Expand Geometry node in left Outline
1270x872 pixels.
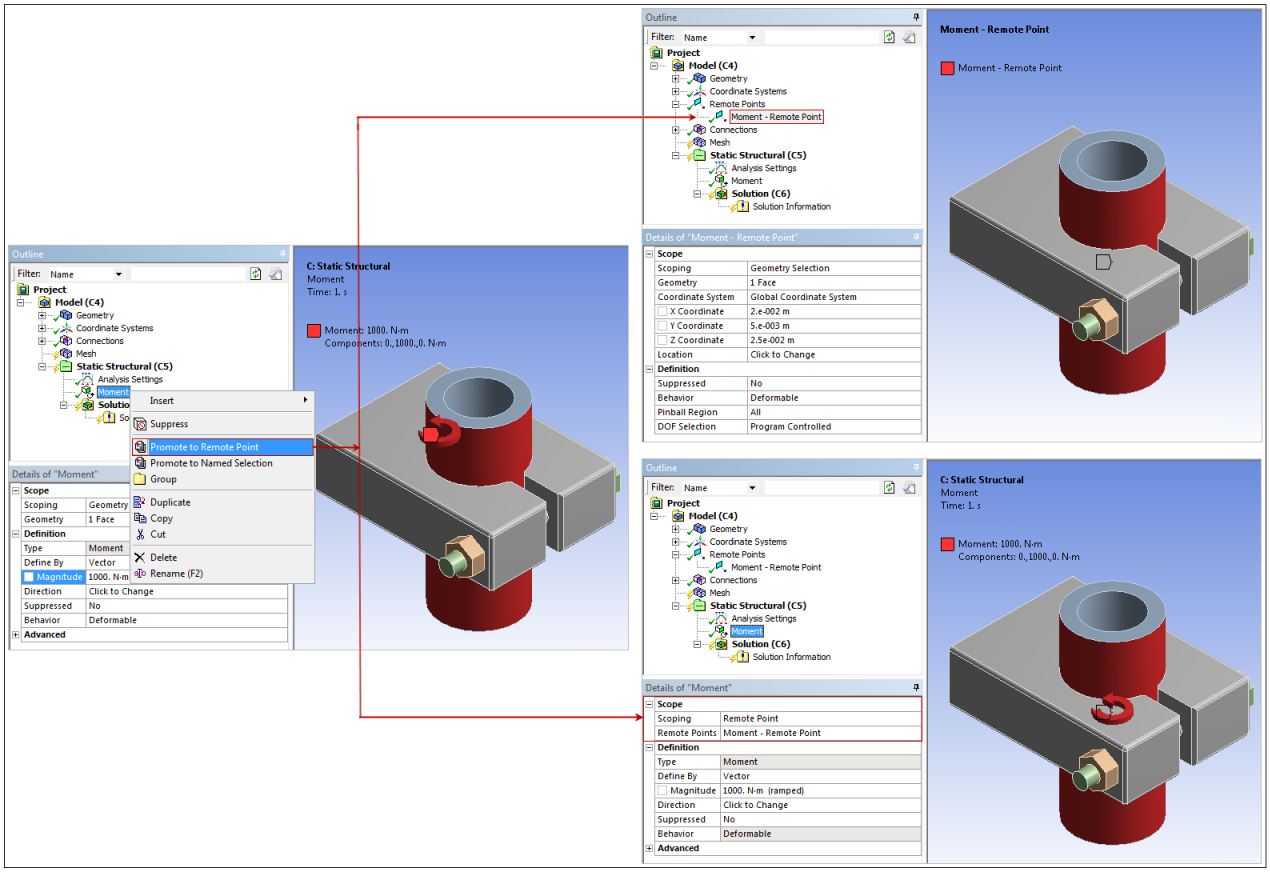42,315
